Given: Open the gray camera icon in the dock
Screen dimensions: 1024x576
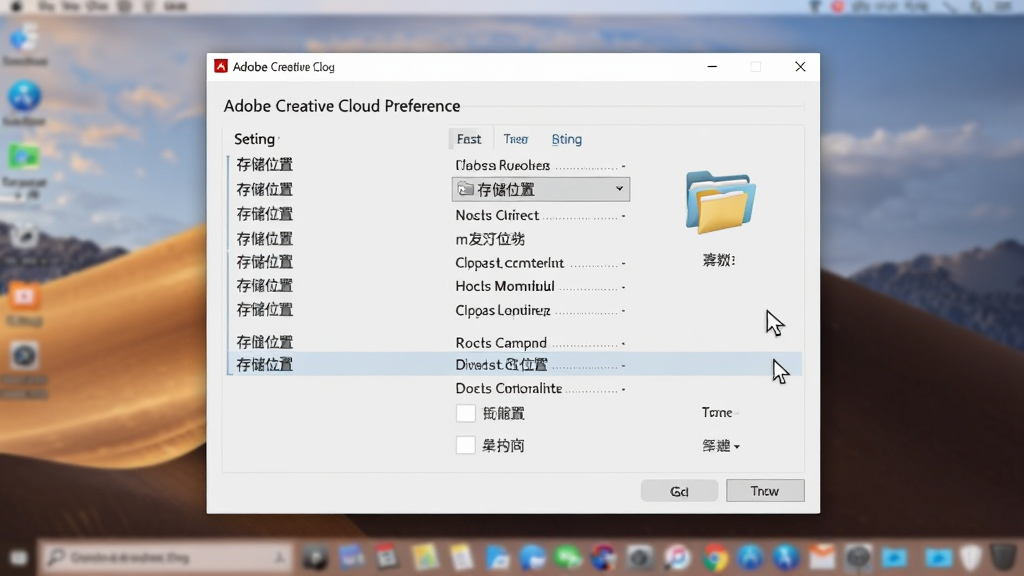Looking at the screenshot, I should [x=639, y=558].
